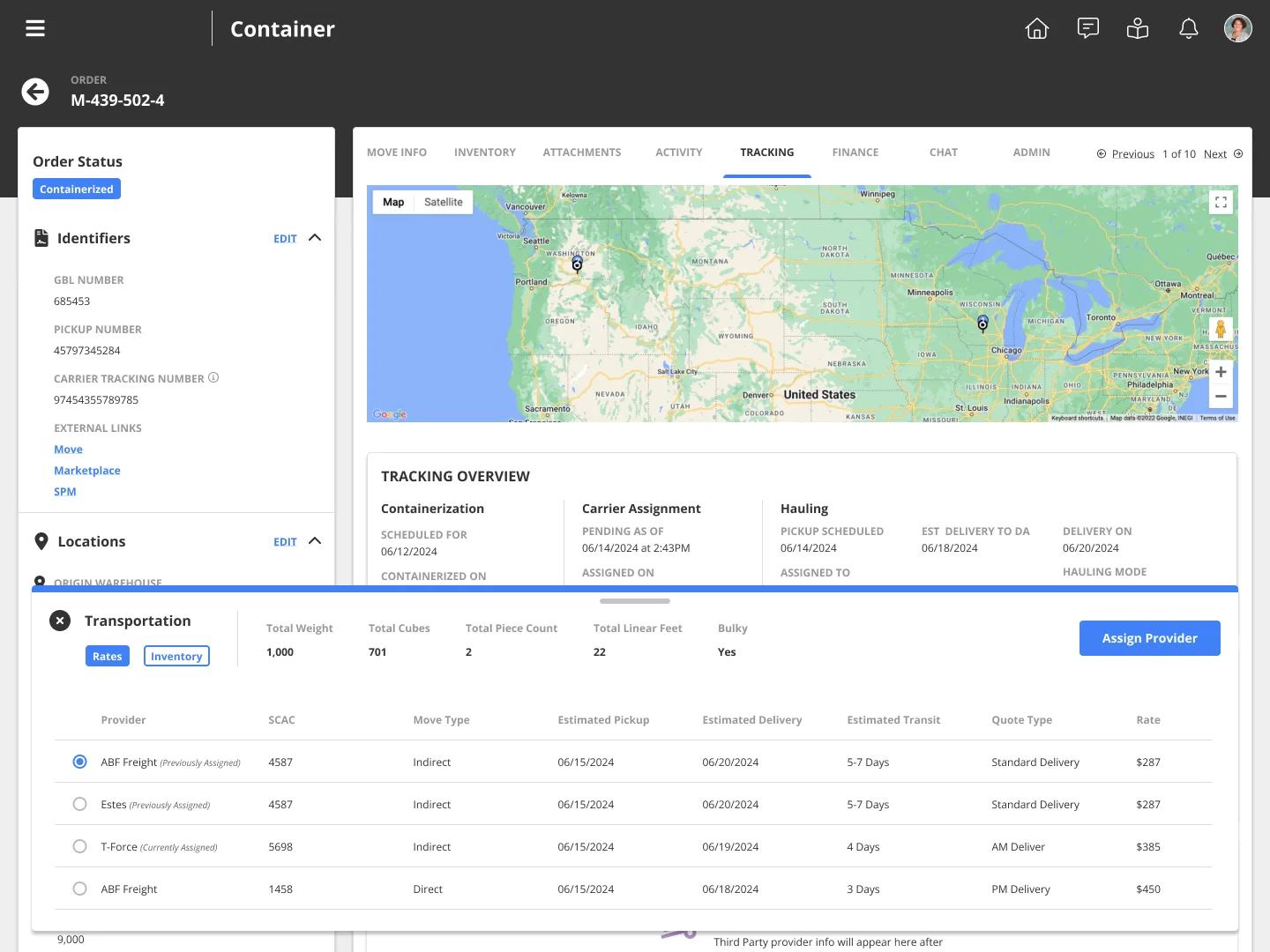The width and height of the screenshot is (1270, 952).
Task: Click the map pin near Washington
Action: click(577, 263)
